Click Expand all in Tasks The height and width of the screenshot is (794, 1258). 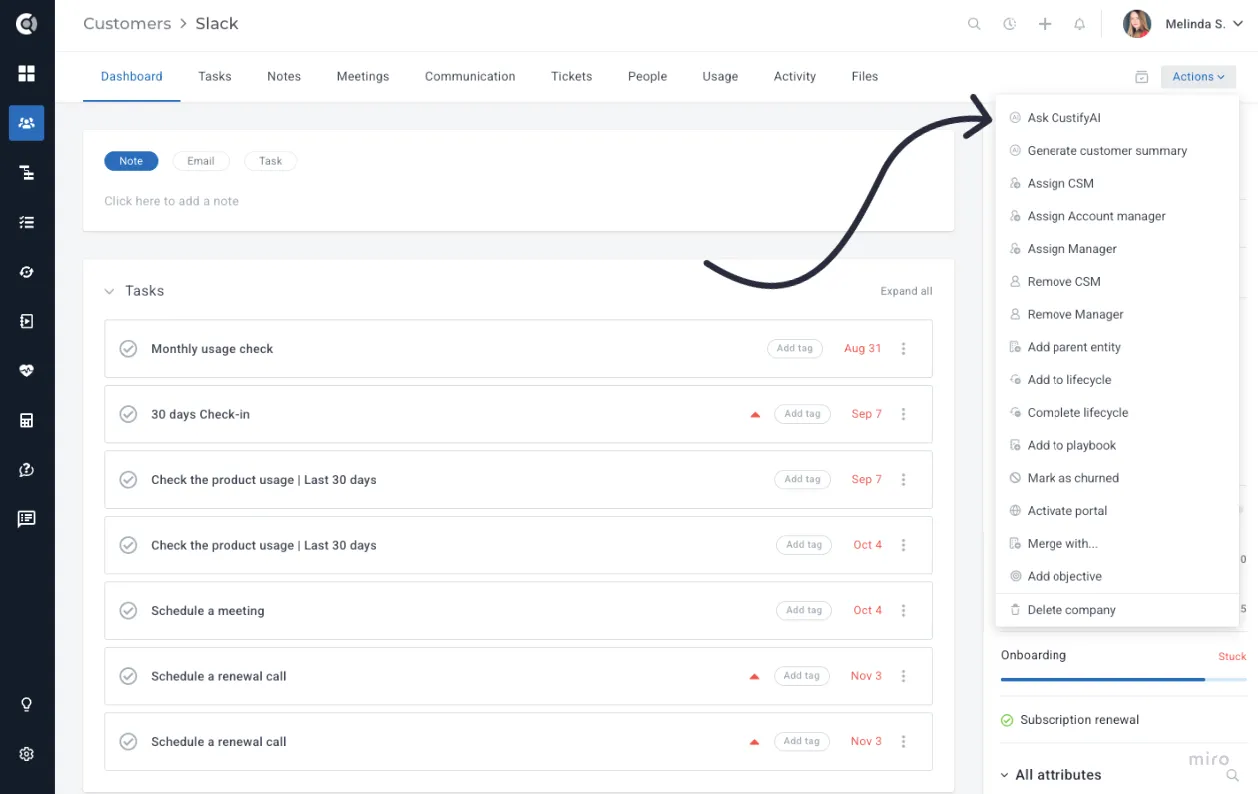coord(906,291)
